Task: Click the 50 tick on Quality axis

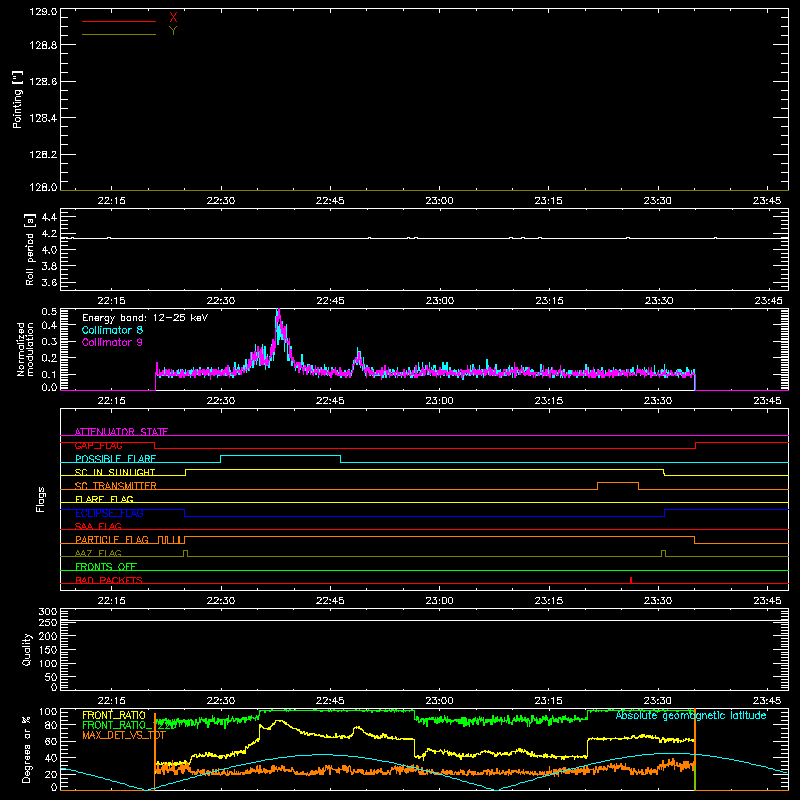Action: [52, 677]
